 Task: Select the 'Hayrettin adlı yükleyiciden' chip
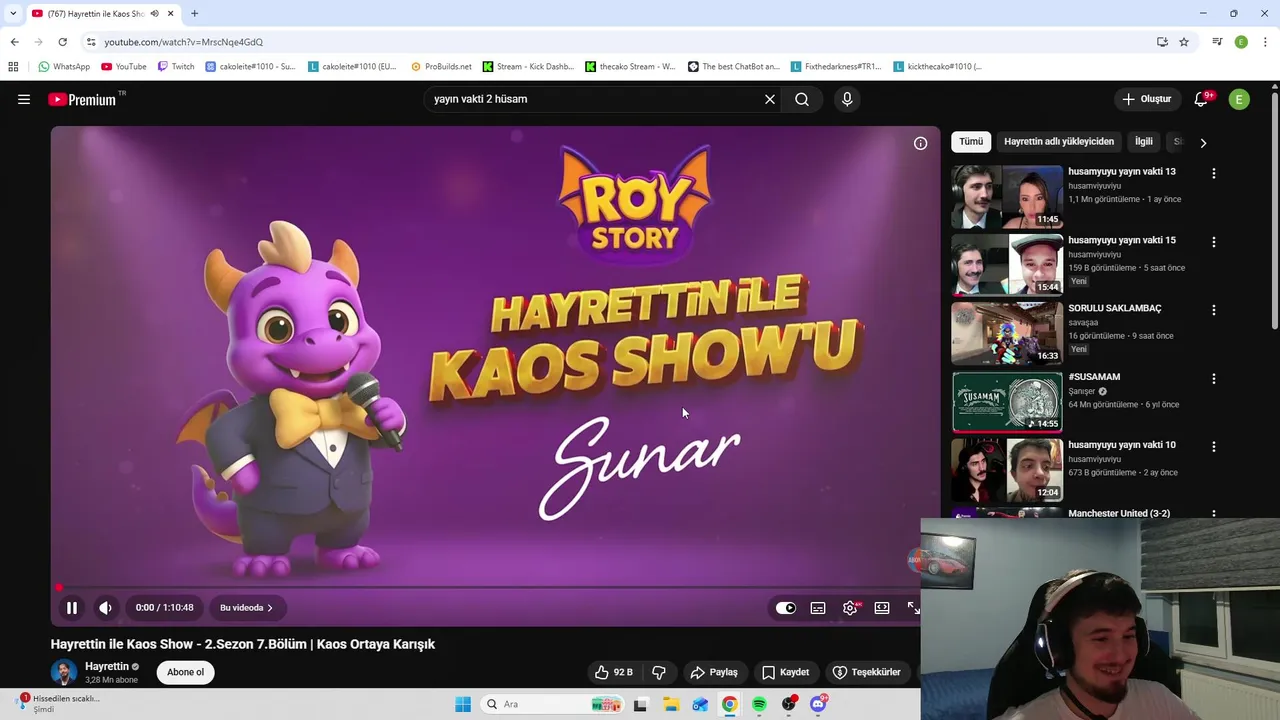(1059, 142)
